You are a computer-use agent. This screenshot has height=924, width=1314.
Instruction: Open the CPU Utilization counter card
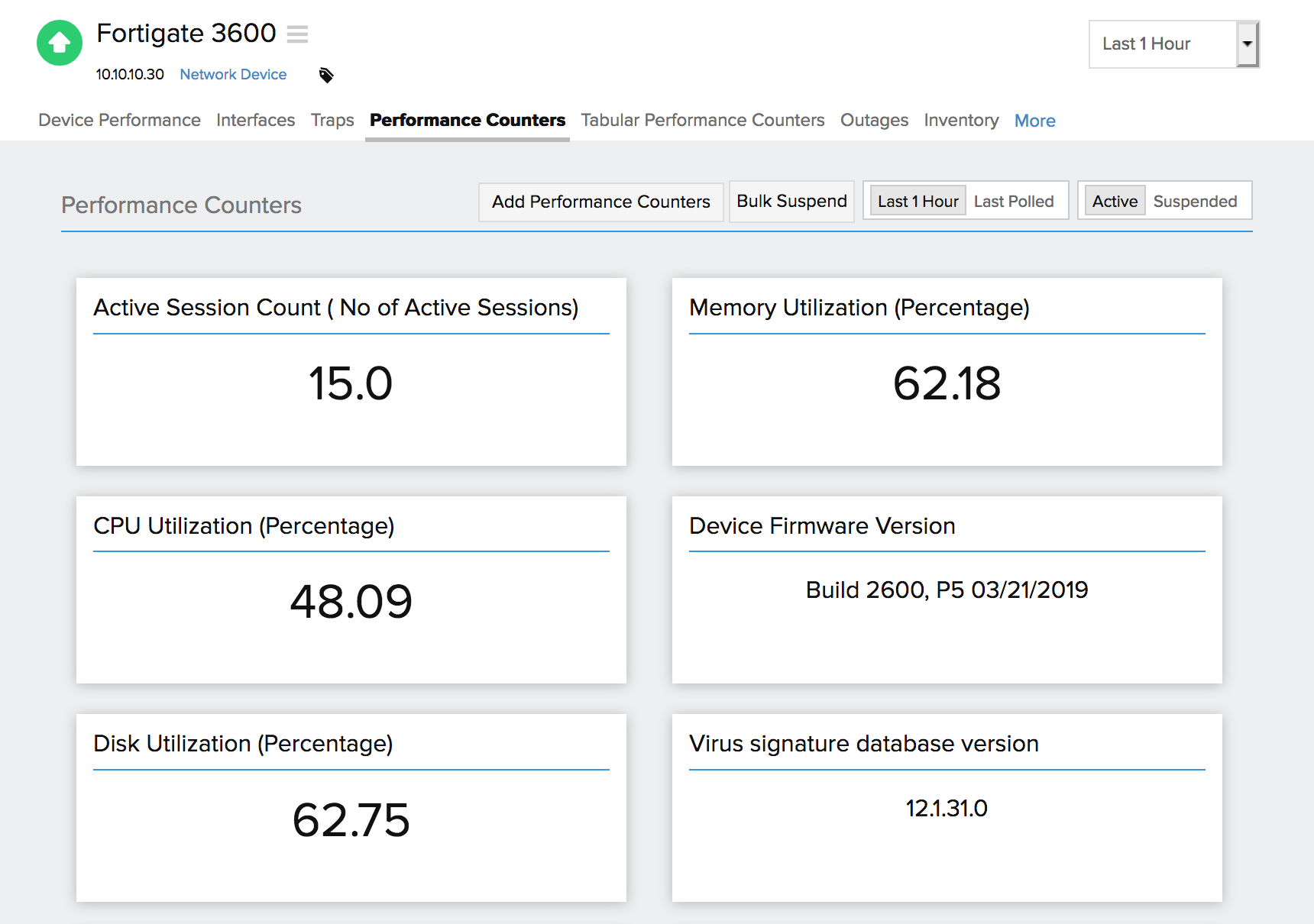click(351, 590)
